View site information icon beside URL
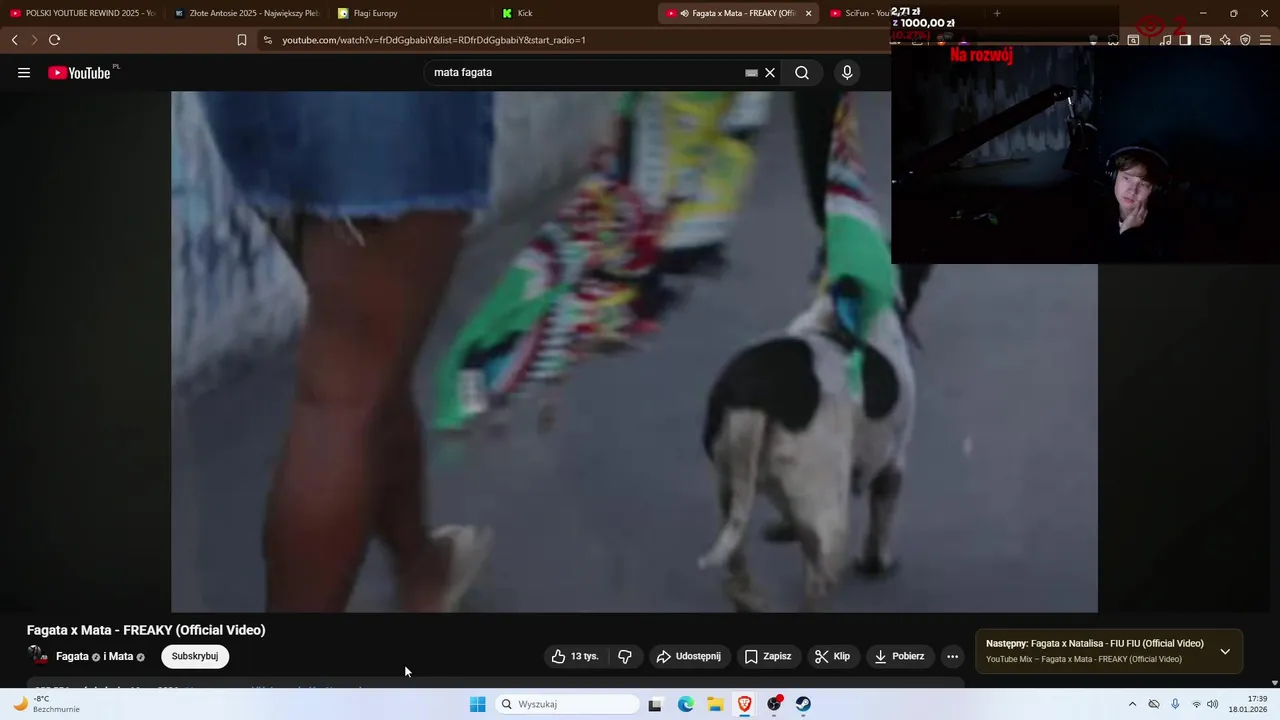 coord(267,40)
